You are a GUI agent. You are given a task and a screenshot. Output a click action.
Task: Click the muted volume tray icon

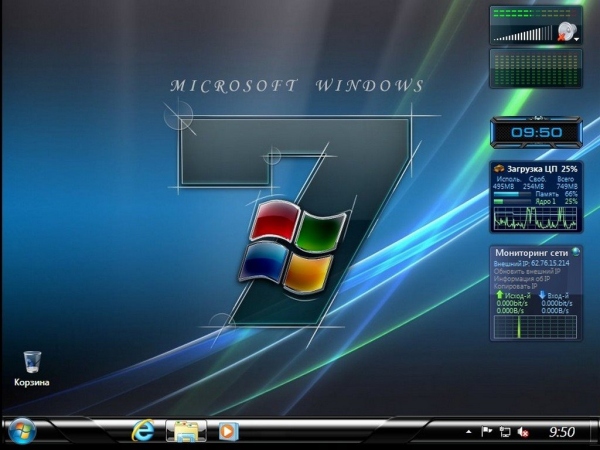tap(522, 432)
